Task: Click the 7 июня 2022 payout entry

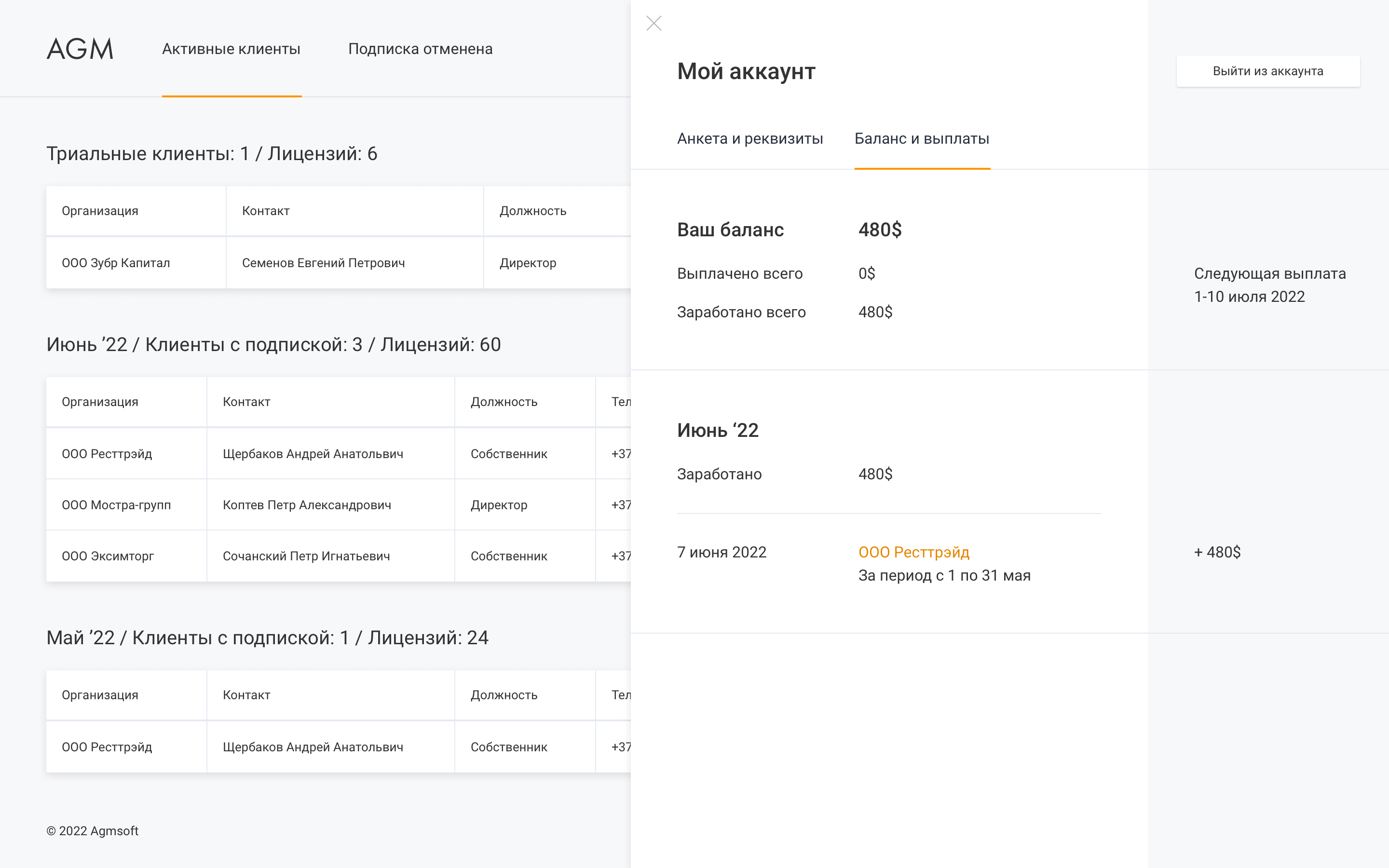Action: tap(722, 552)
